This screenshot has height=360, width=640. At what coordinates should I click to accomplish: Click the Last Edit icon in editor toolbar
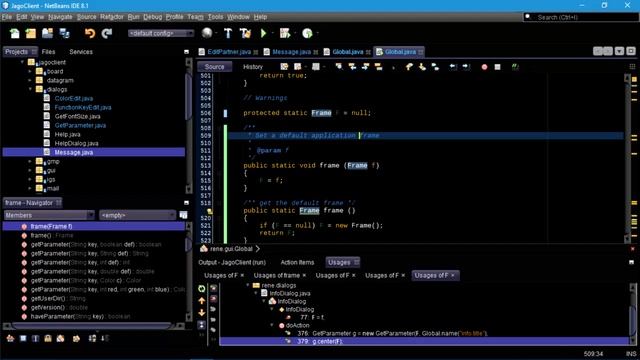click(284, 67)
